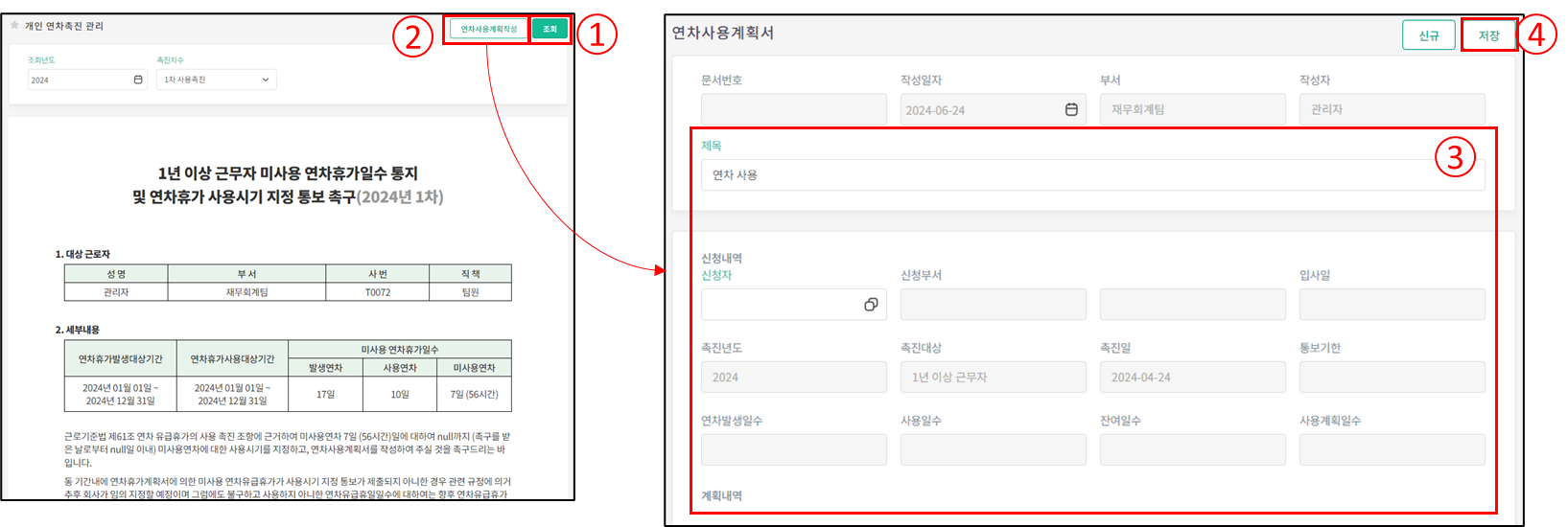Expand the 촉진차수 dropdown arrow

coord(266,80)
